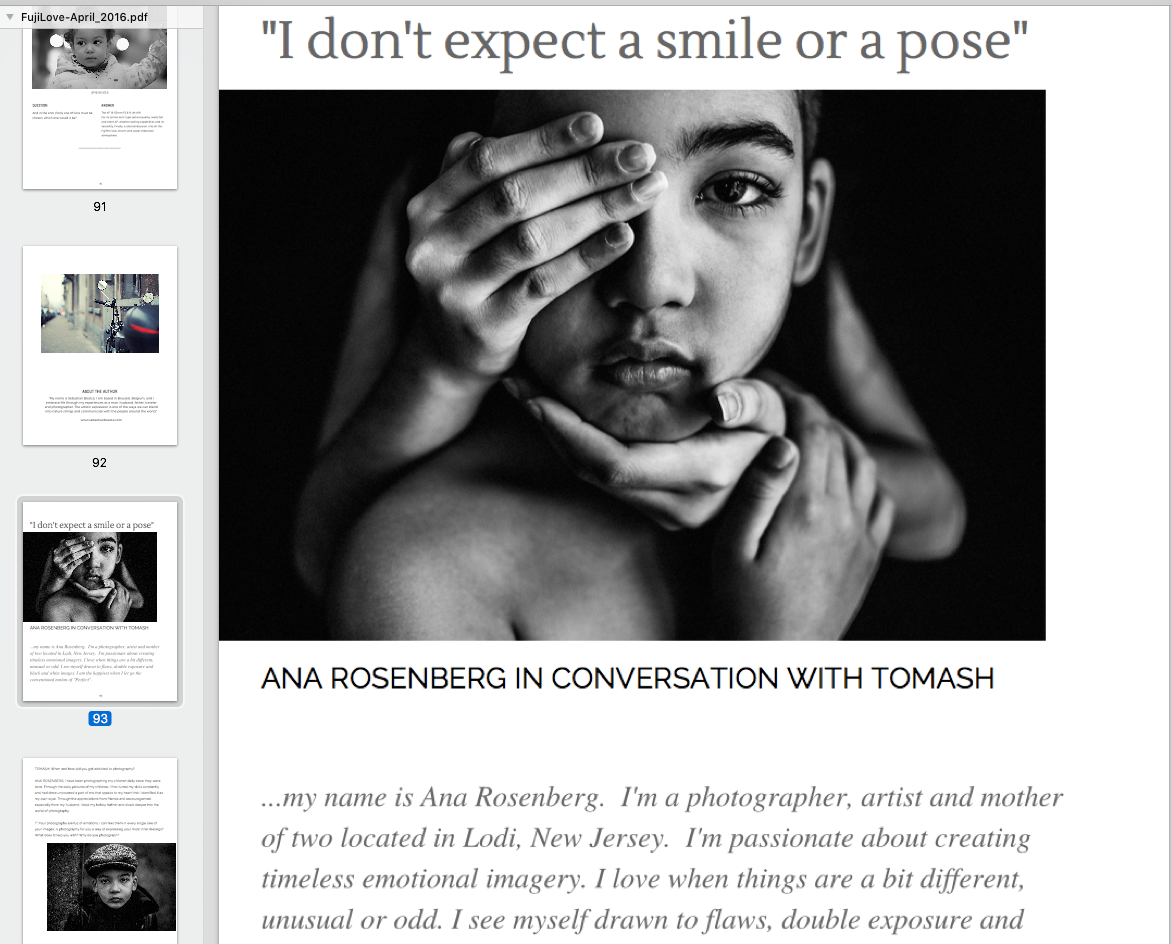Jump to the thumbnail below page 93
This screenshot has height=944, width=1172.
100,851
